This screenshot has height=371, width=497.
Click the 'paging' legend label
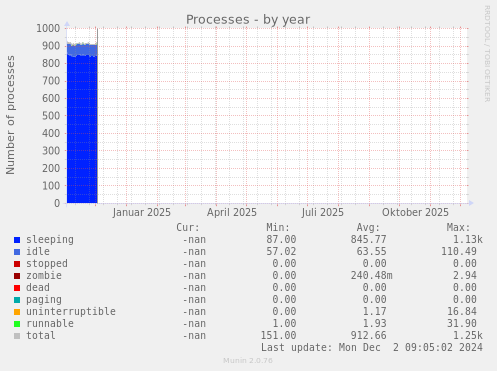point(44,300)
